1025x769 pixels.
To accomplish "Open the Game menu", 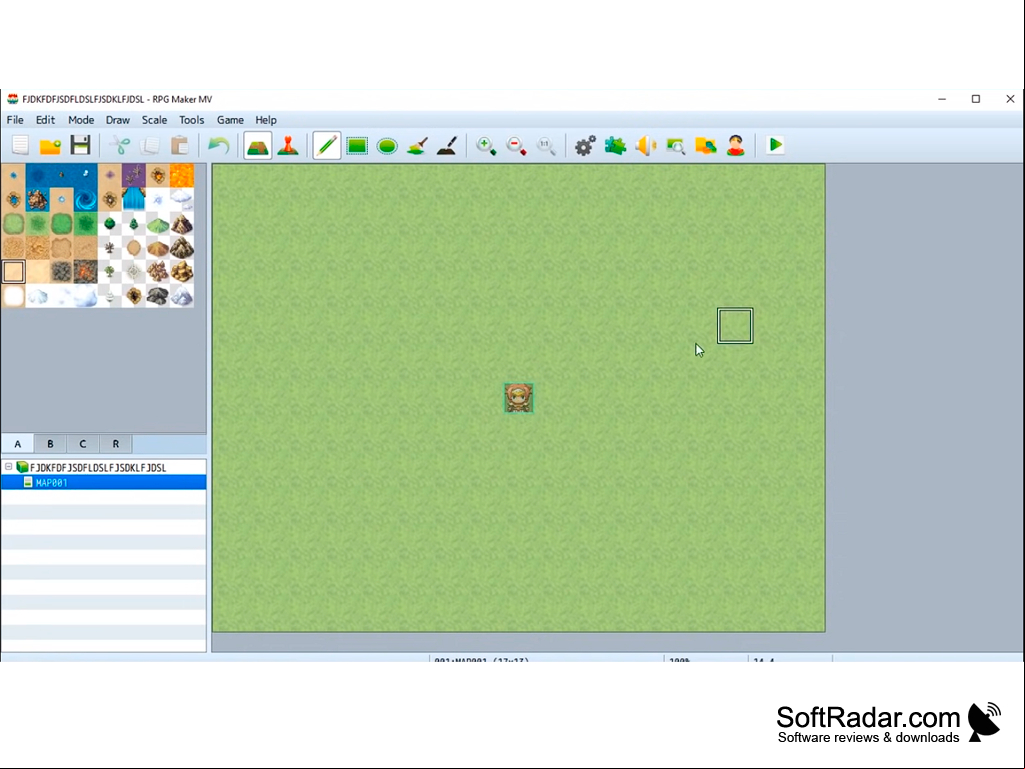I will 230,120.
